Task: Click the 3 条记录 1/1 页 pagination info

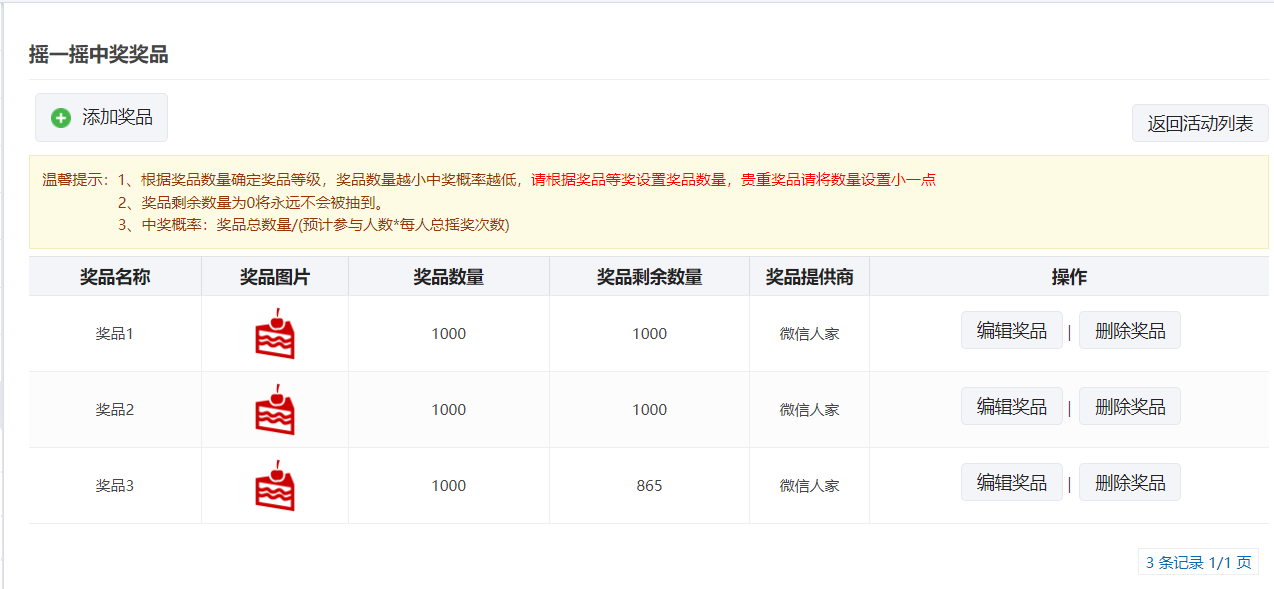Action: point(1198,562)
